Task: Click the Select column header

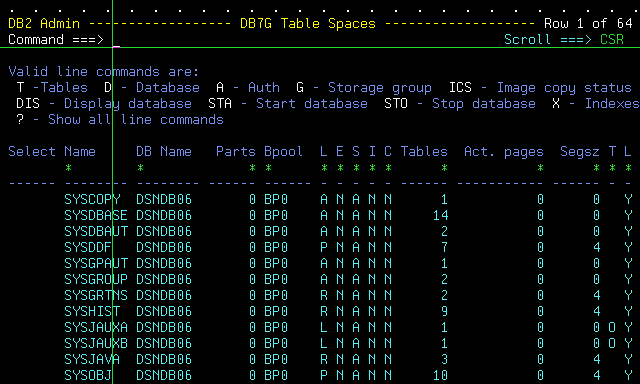Action: coord(32,151)
